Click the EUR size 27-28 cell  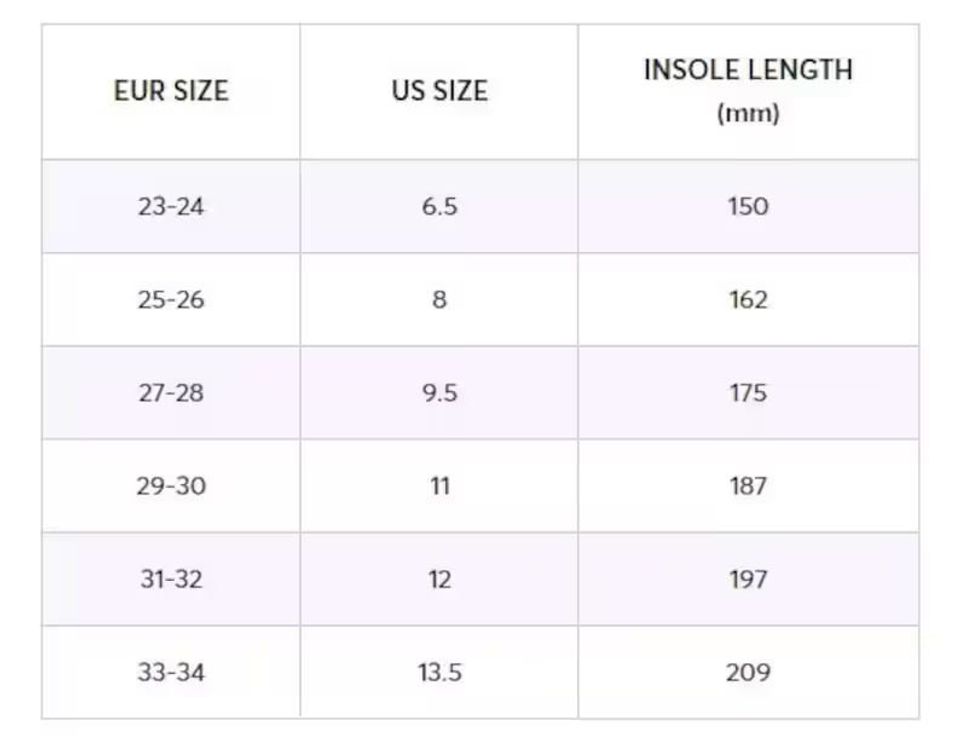[171, 393]
